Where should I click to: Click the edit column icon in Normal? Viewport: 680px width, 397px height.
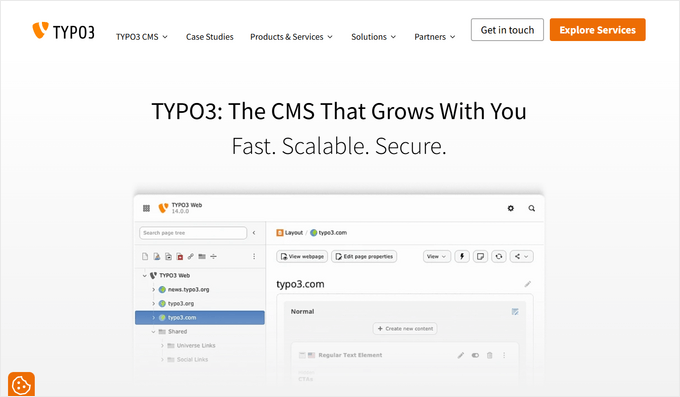click(515, 312)
